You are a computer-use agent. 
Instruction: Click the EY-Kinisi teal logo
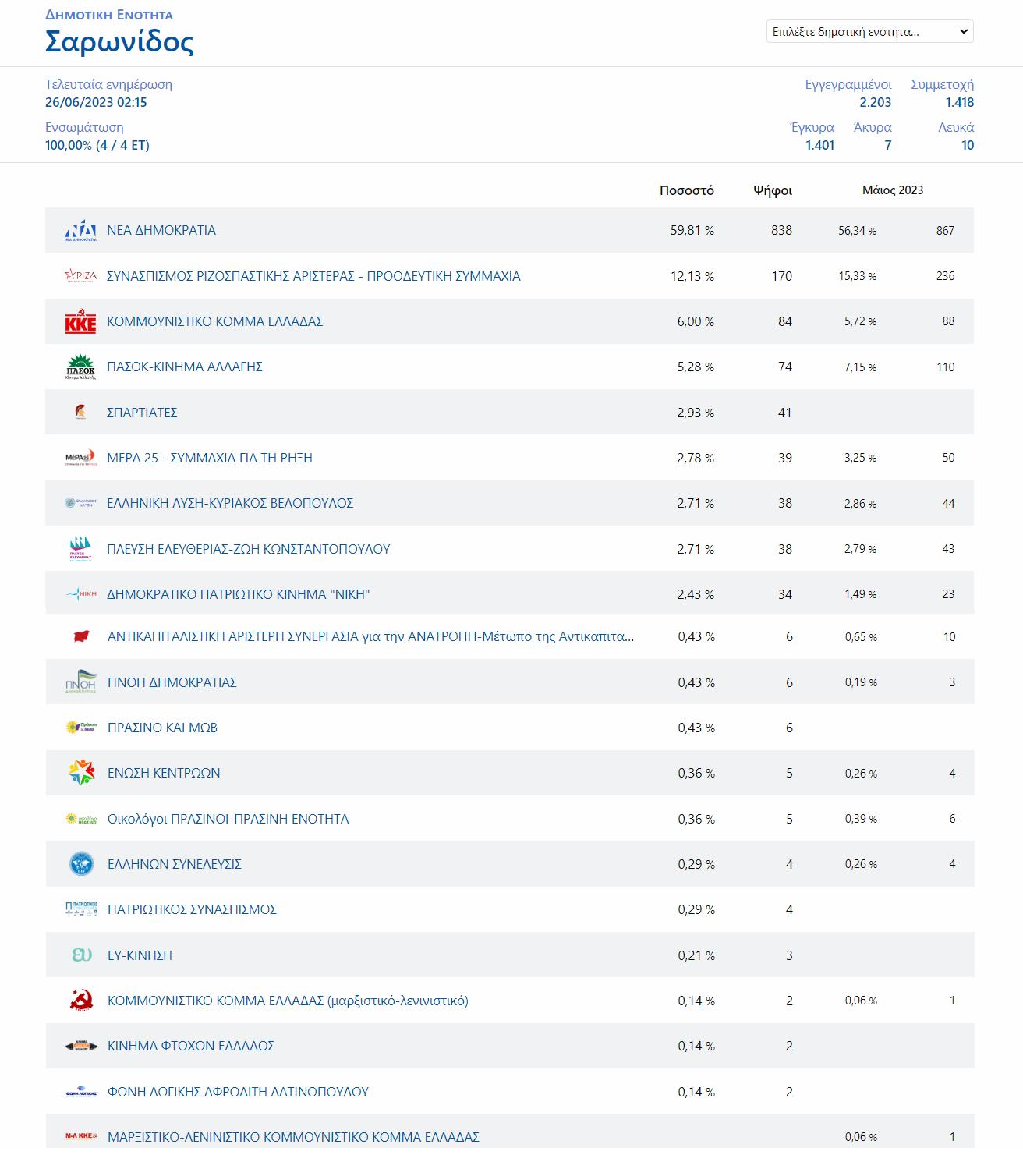[x=81, y=955]
